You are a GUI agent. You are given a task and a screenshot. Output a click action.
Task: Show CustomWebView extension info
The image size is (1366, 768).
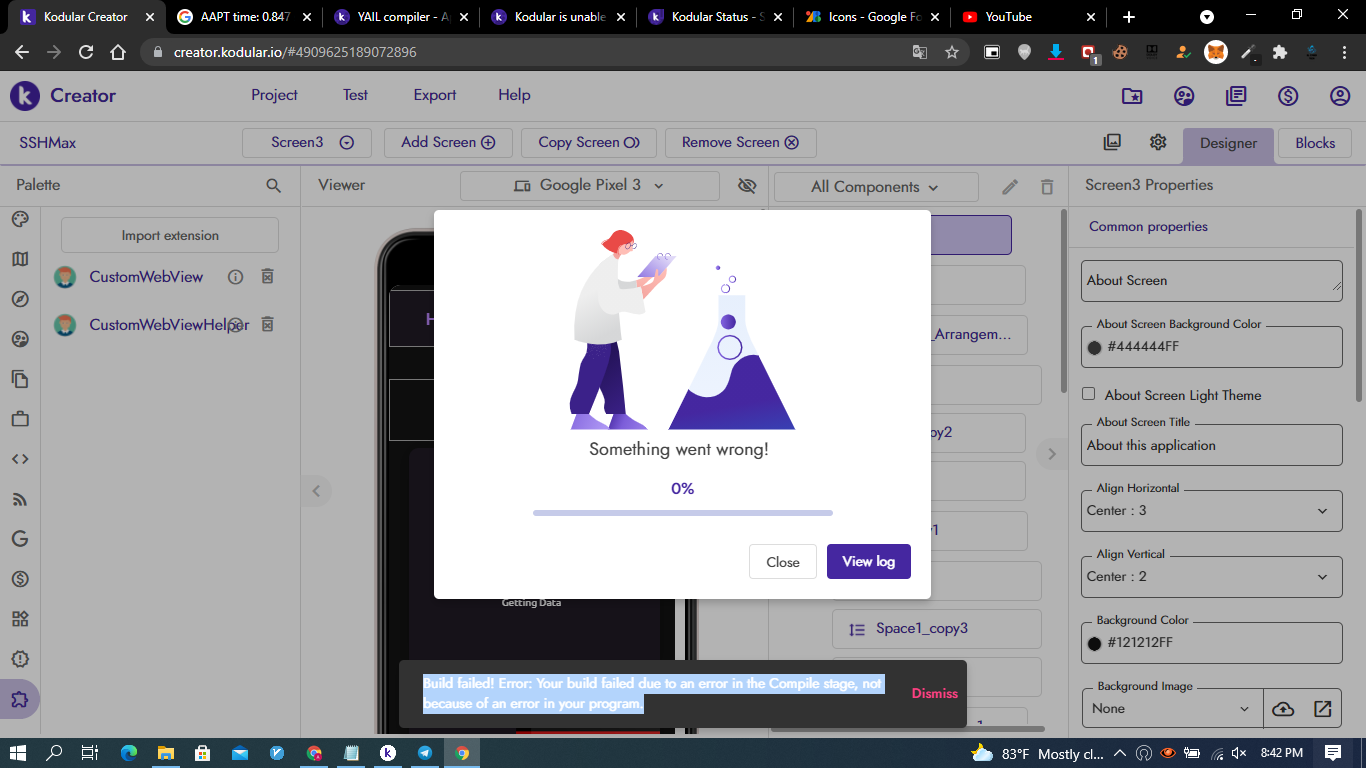[236, 277]
